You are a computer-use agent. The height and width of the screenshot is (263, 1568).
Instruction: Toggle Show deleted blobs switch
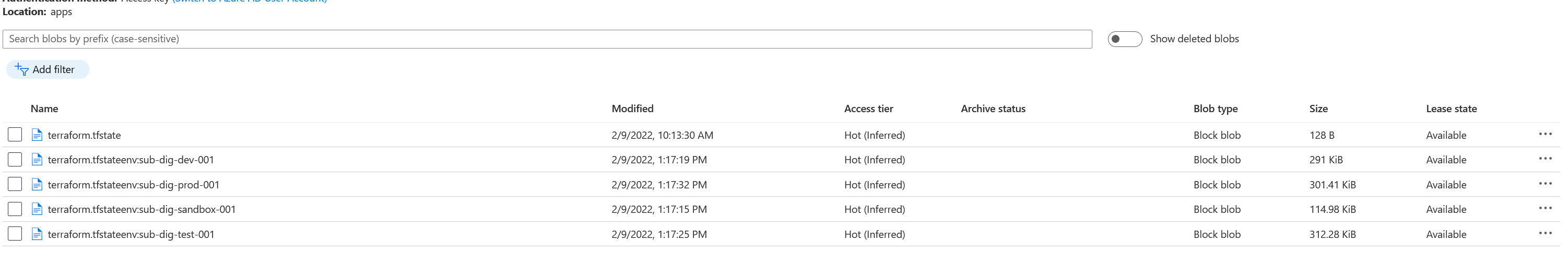pos(1124,39)
